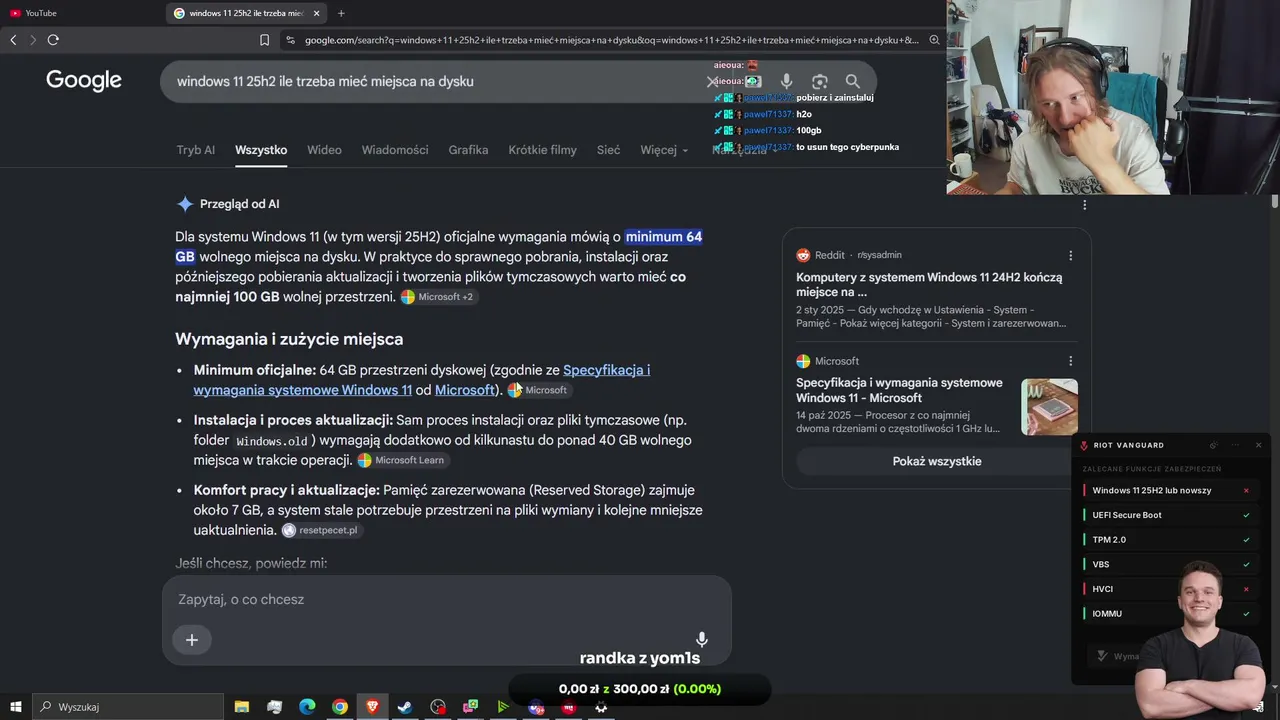
Task: Click the browser forward arrow
Action: (x=33, y=40)
